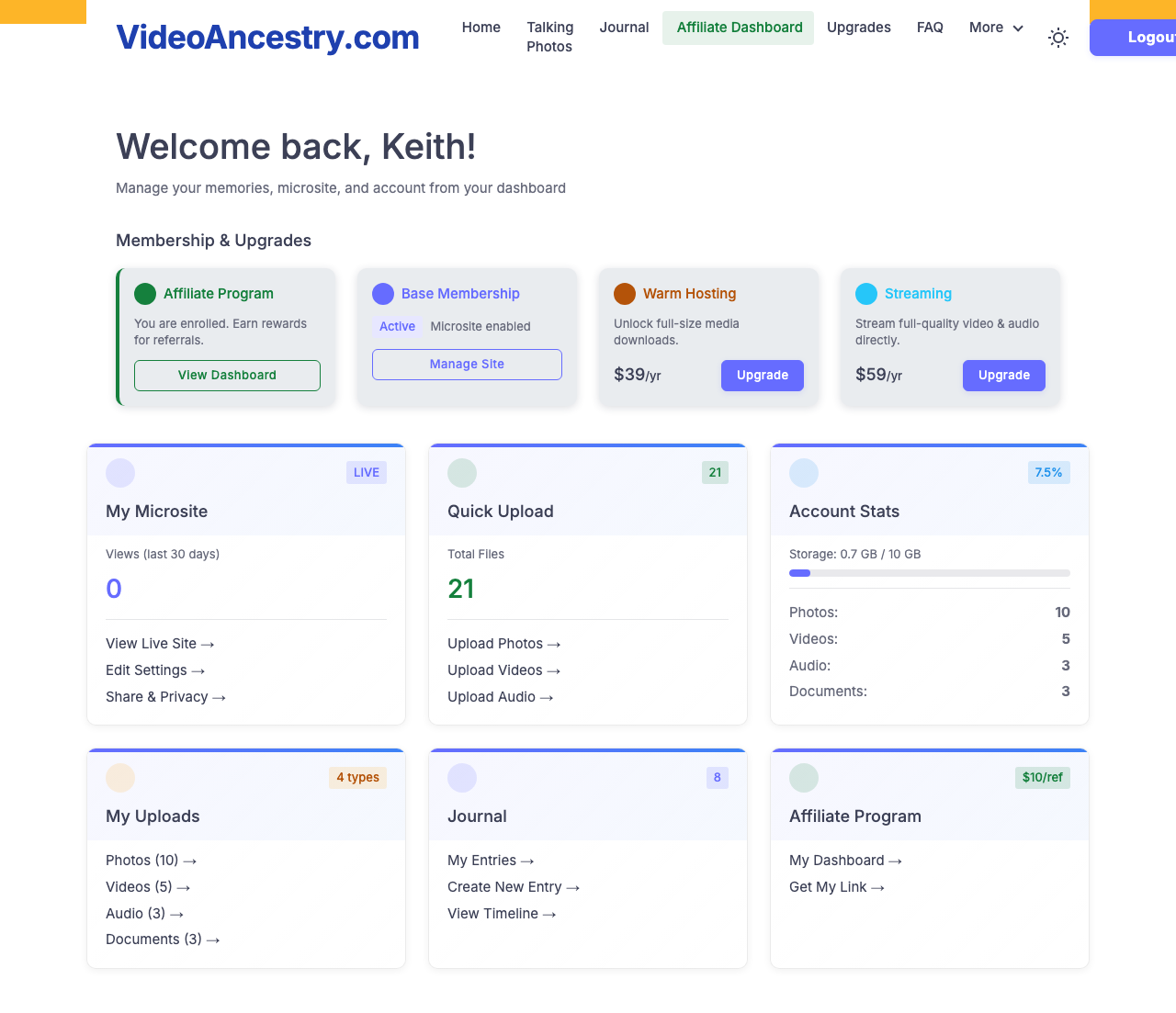Click the Base Membership circle icon

pyautogui.click(x=383, y=294)
